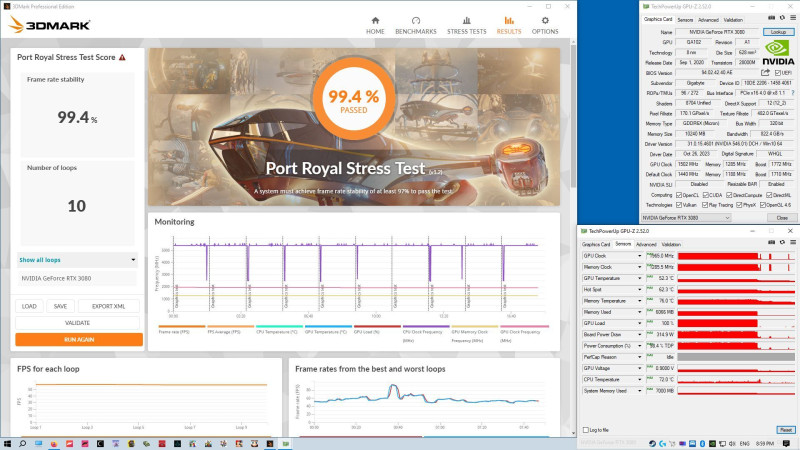Click the SAVE button

pyautogui.click(x=60, y=306)
